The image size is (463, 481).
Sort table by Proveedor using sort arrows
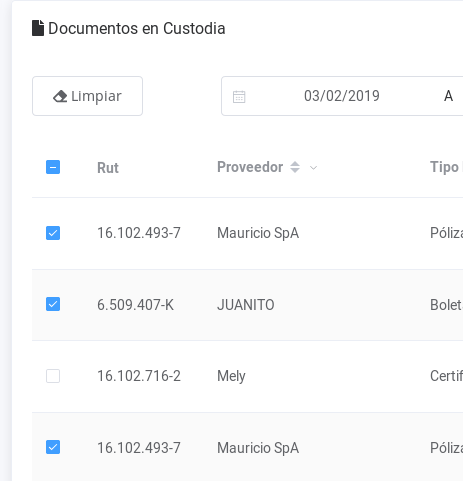click(295, 167)
